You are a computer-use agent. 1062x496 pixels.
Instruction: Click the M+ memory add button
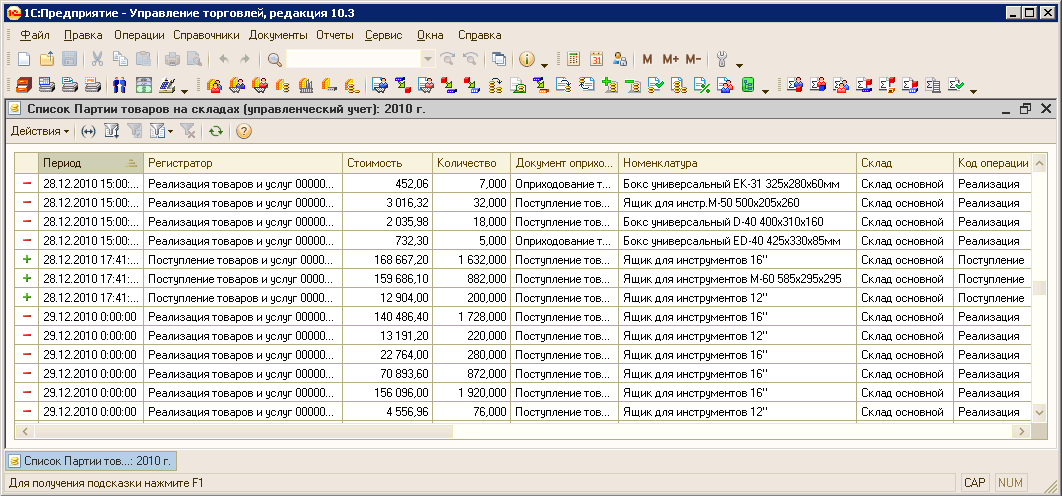(x=671, y=60)
